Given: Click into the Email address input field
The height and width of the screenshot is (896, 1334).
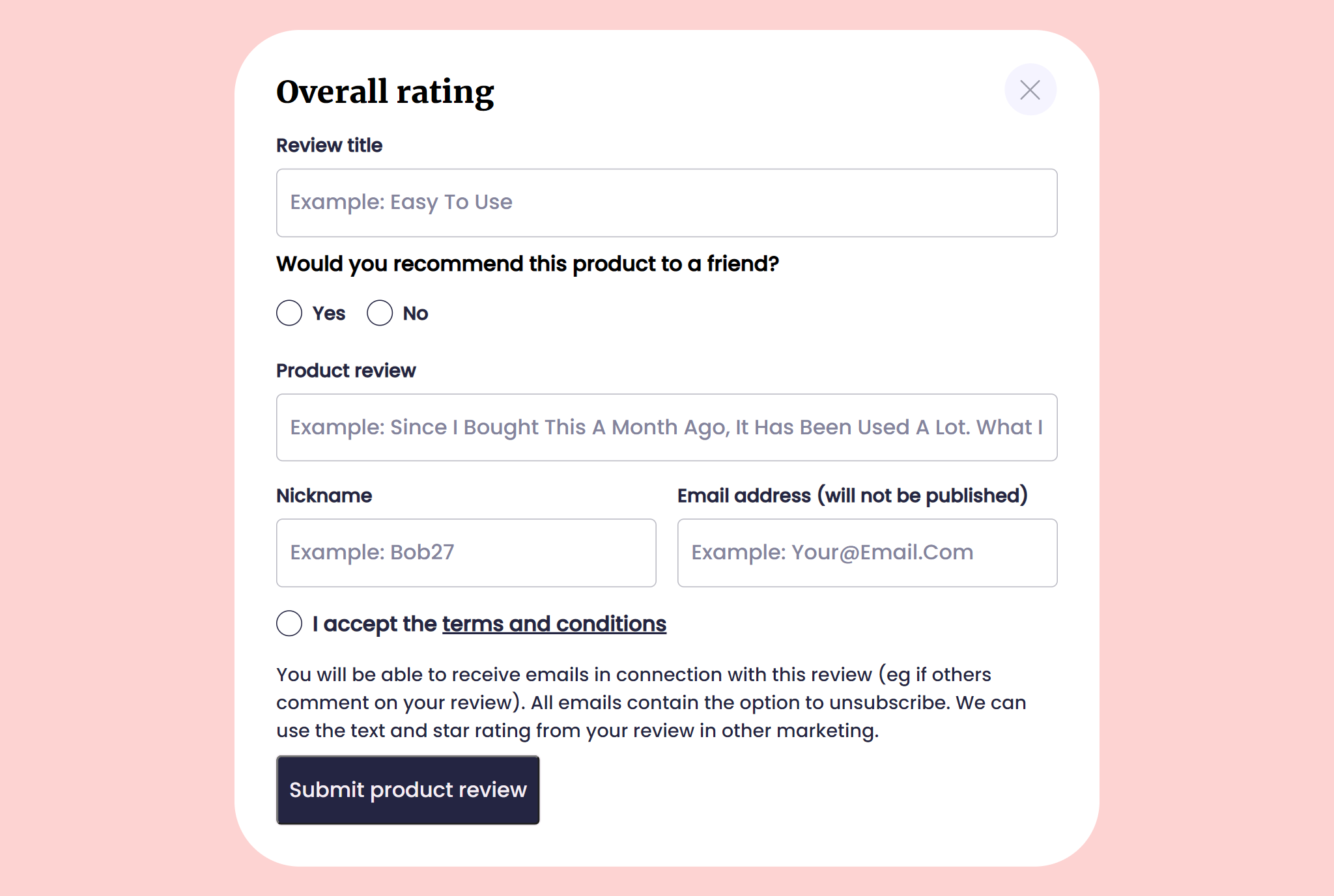Looking at the screenshot, I should pos(867,553).
